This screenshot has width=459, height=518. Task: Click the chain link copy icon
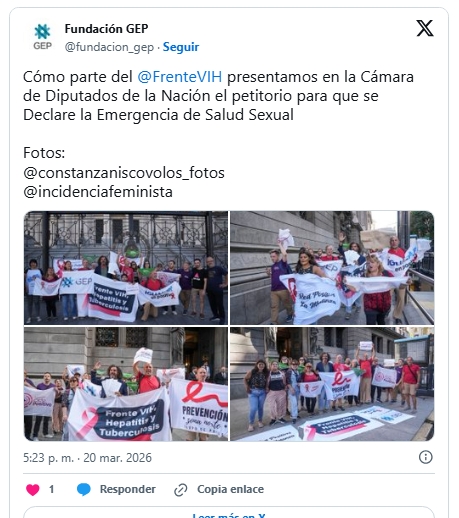(x=181, y=489)
